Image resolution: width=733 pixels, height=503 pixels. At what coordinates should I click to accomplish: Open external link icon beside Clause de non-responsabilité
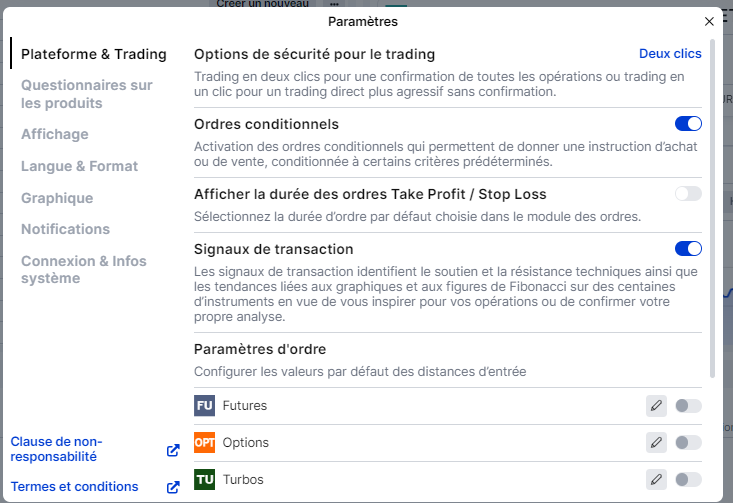[173, 450]
